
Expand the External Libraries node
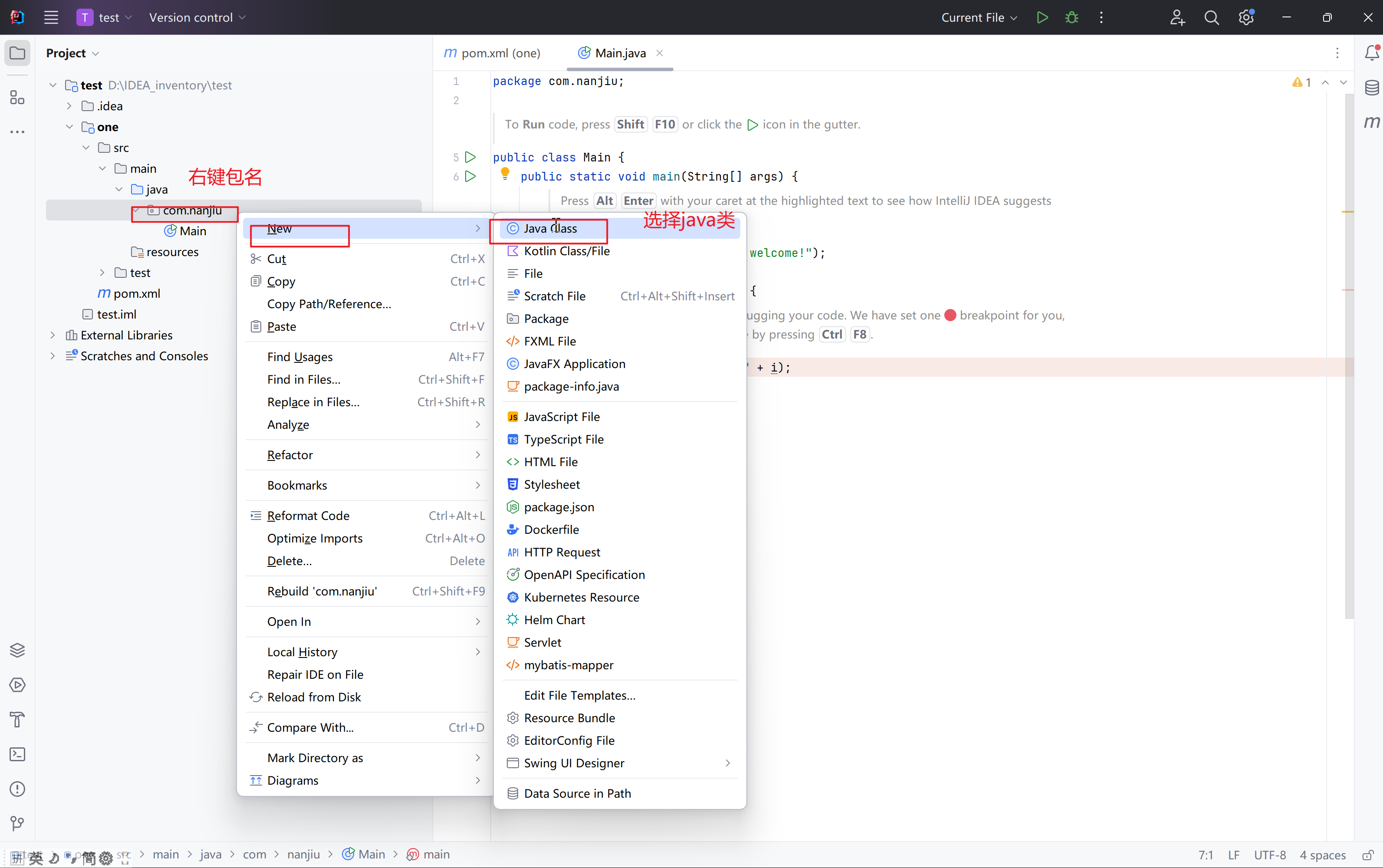click(53, 335)
